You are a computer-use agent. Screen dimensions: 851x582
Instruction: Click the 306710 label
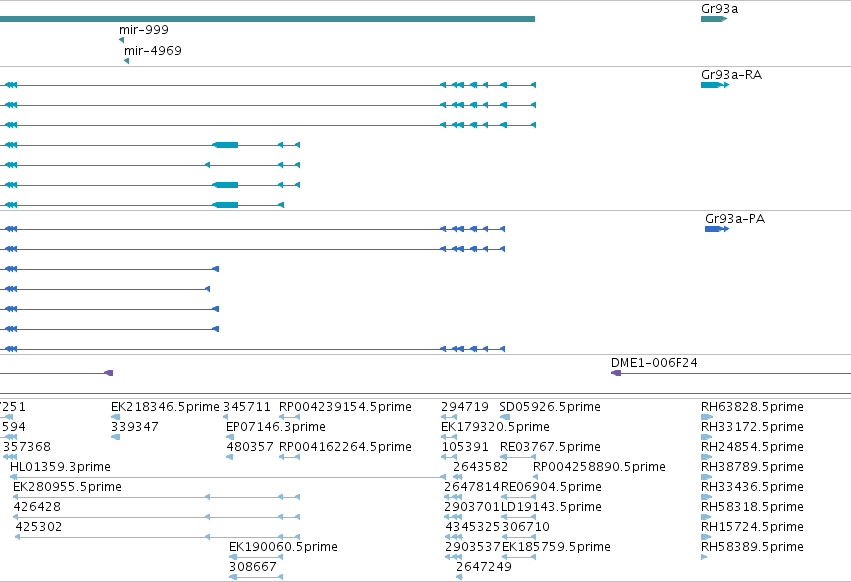tap(526, 527)
